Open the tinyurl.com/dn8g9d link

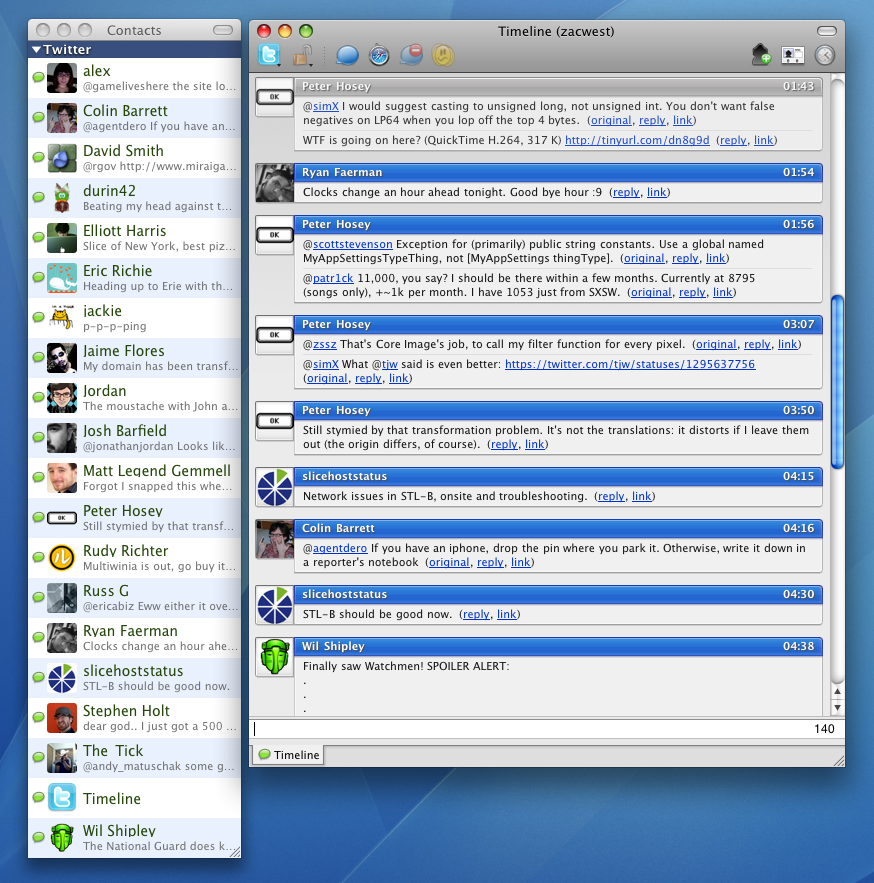(637, 140)
